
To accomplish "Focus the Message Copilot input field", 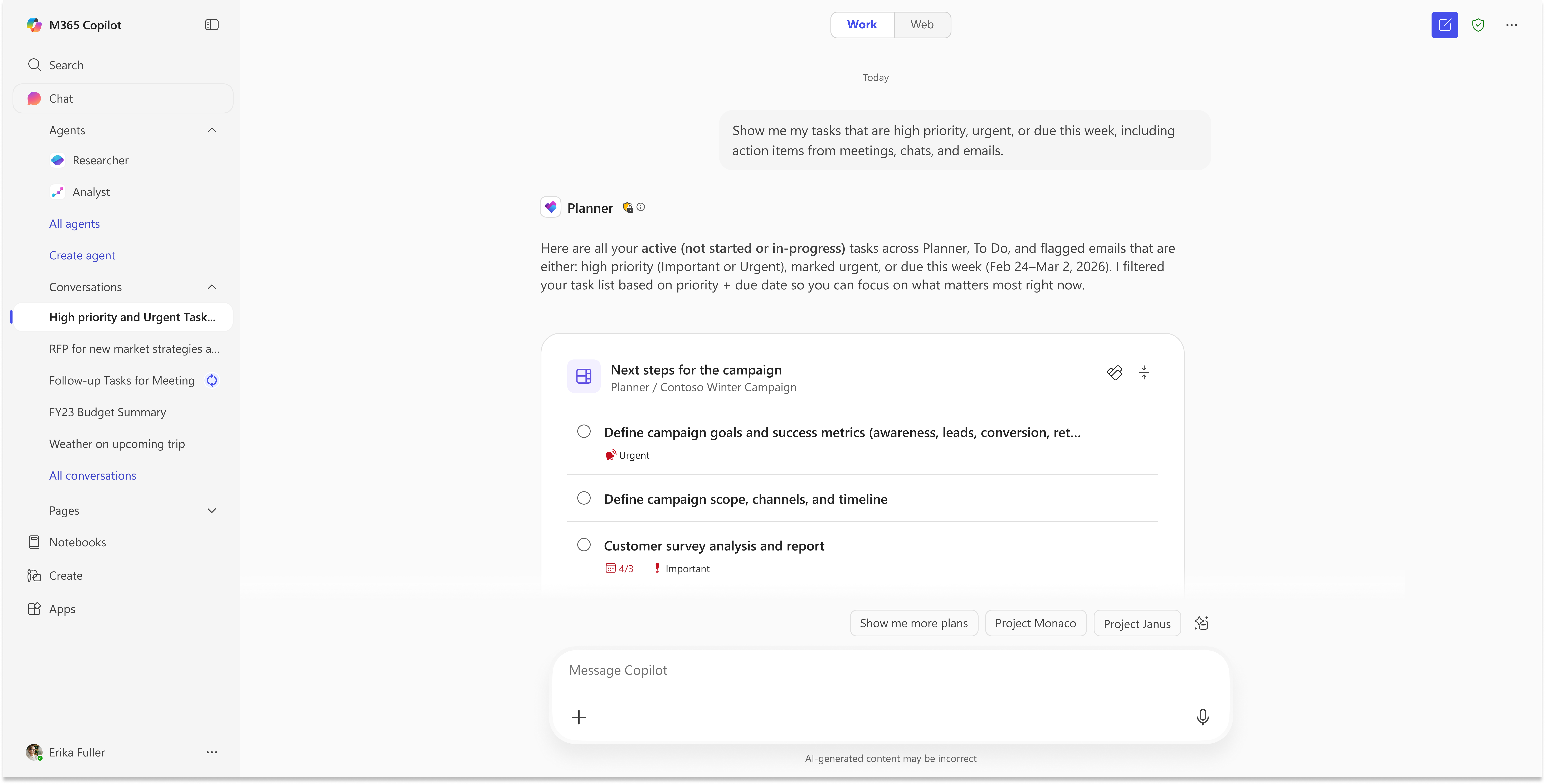I will pyautogui.click(x=876, y=670).
